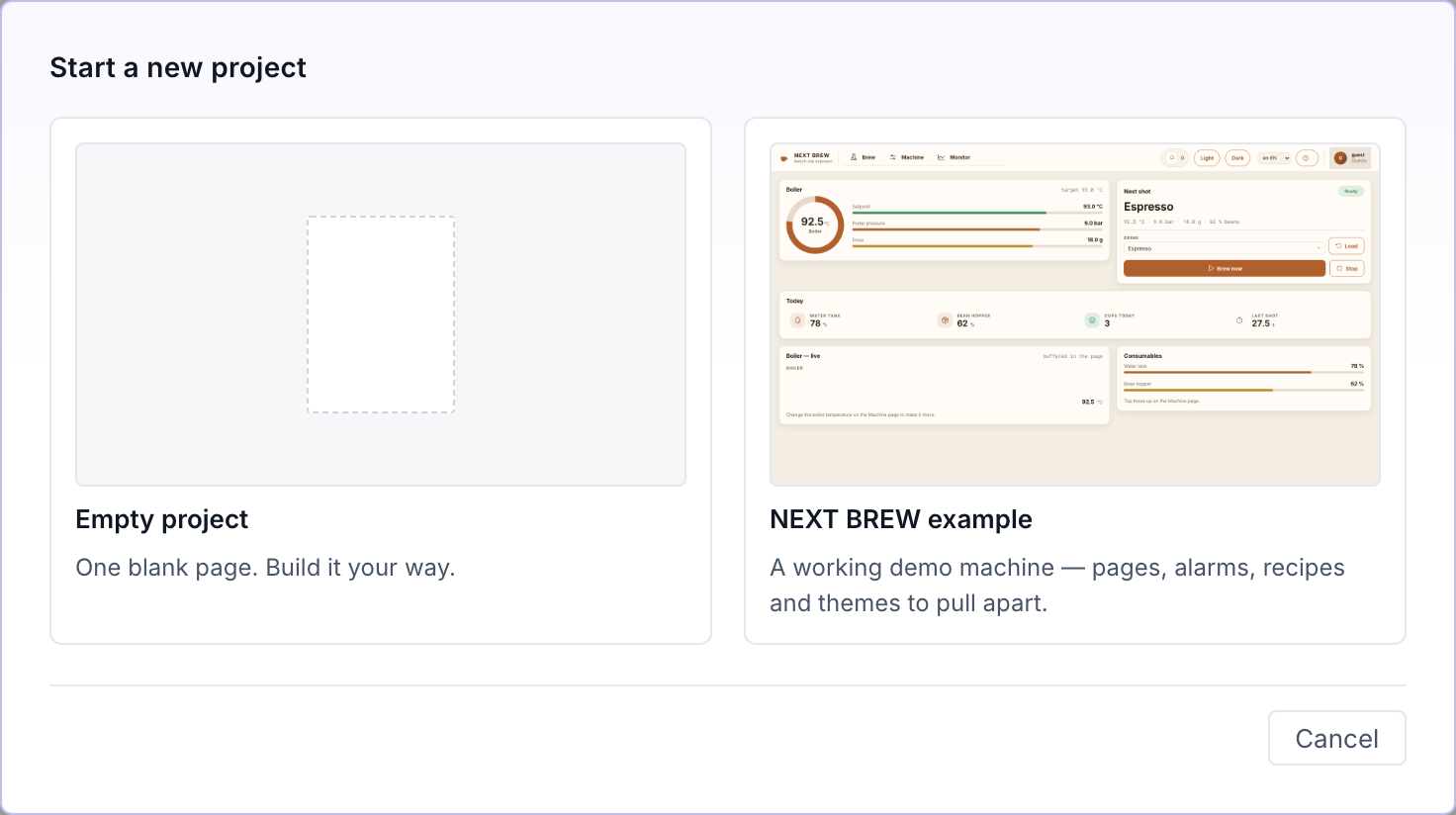Screen dimensions: 1456x815
Task: Click the Monitor chart icon in the preview
Action: click(x=942, y=157)
